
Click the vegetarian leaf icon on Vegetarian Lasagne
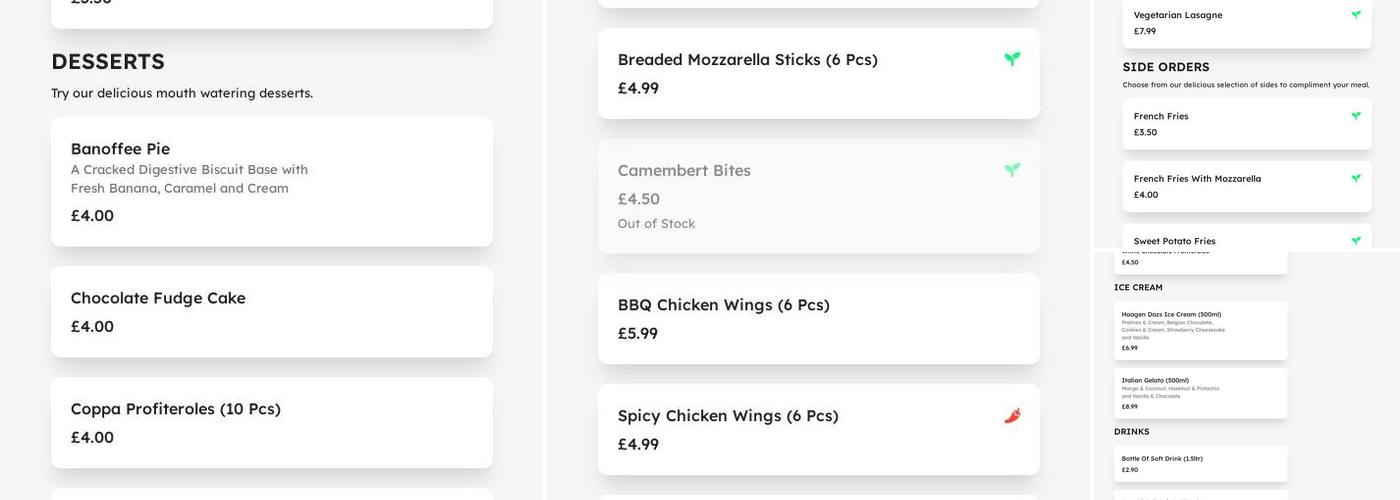click(1356, 15)
